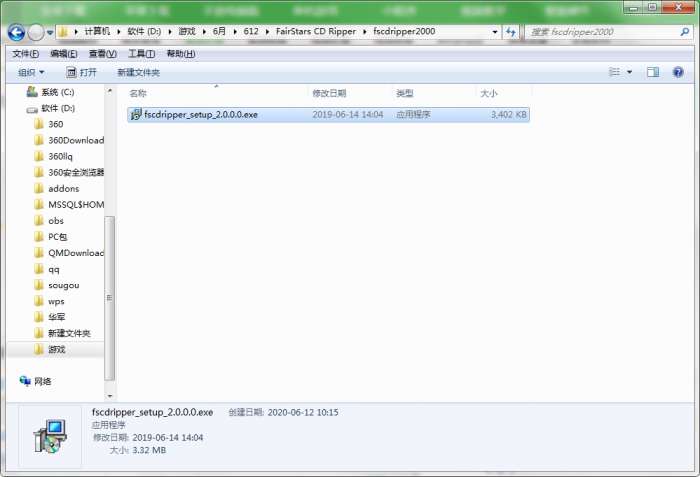Open the recent pages dropdown arrow
This screenshot has height=477, width=700.
(50, 33)
